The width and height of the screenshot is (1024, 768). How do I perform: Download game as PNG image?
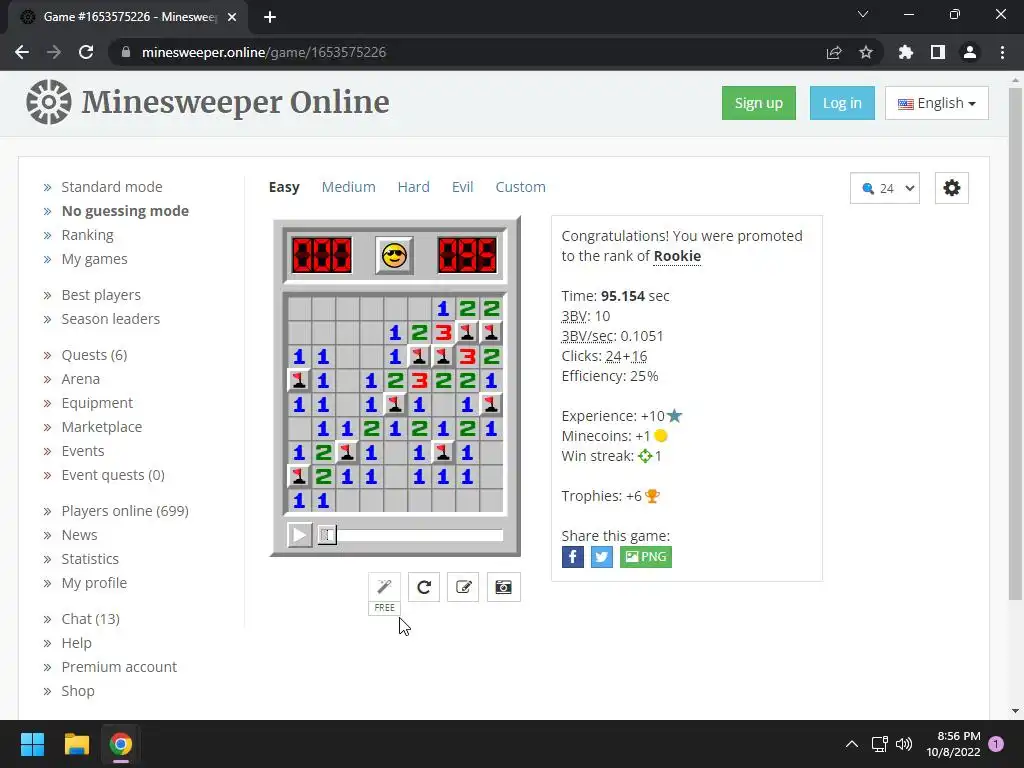646,557
